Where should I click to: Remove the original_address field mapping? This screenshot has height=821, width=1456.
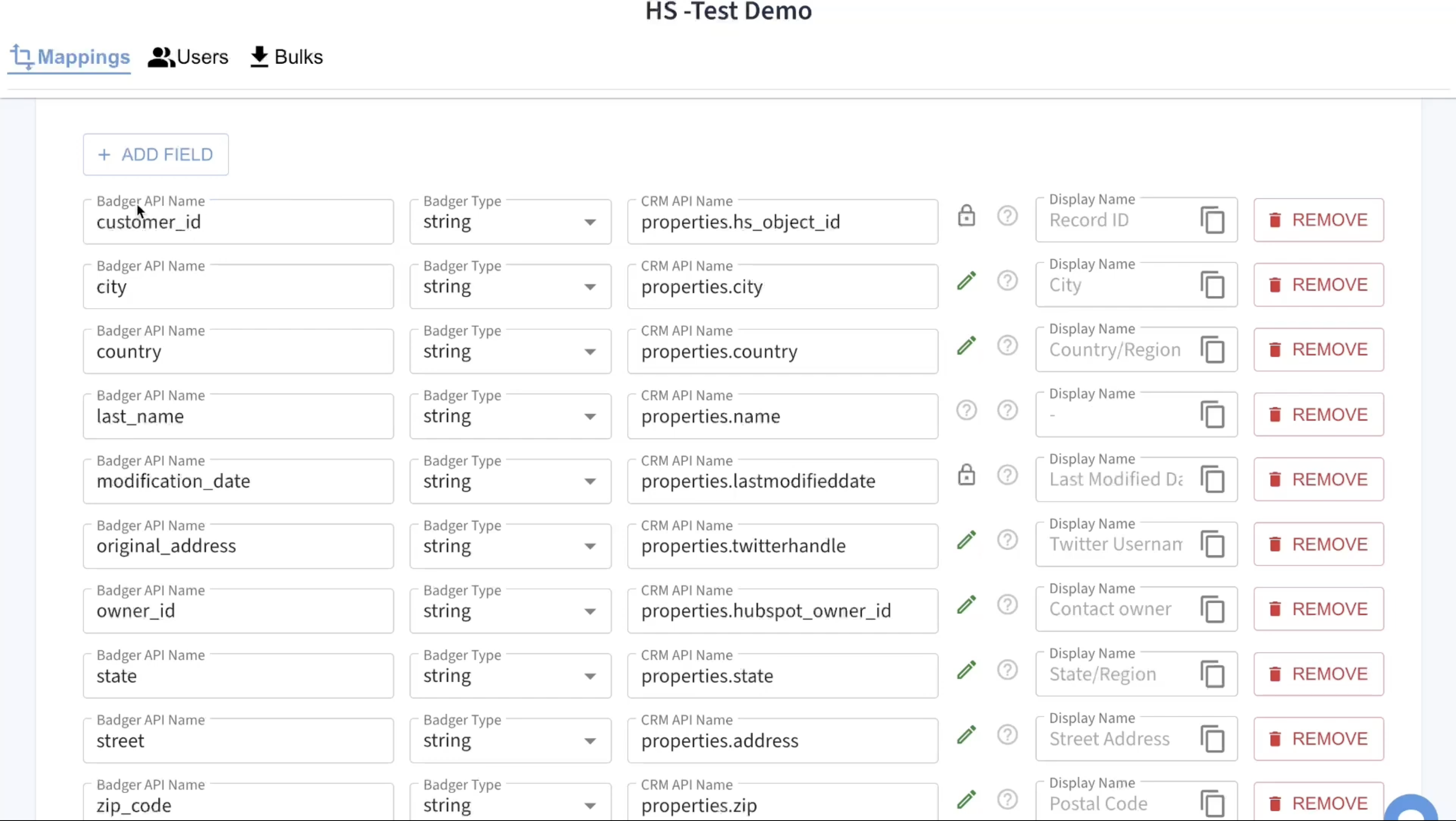[1318, 544]
